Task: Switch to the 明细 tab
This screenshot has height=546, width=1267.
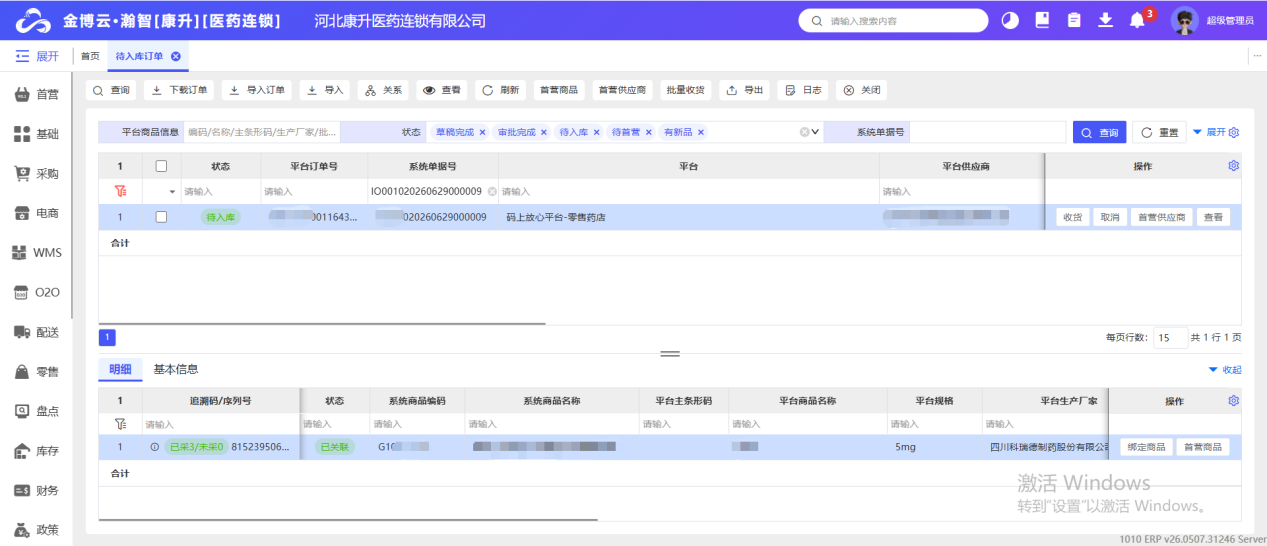Action: coord(120,369)
